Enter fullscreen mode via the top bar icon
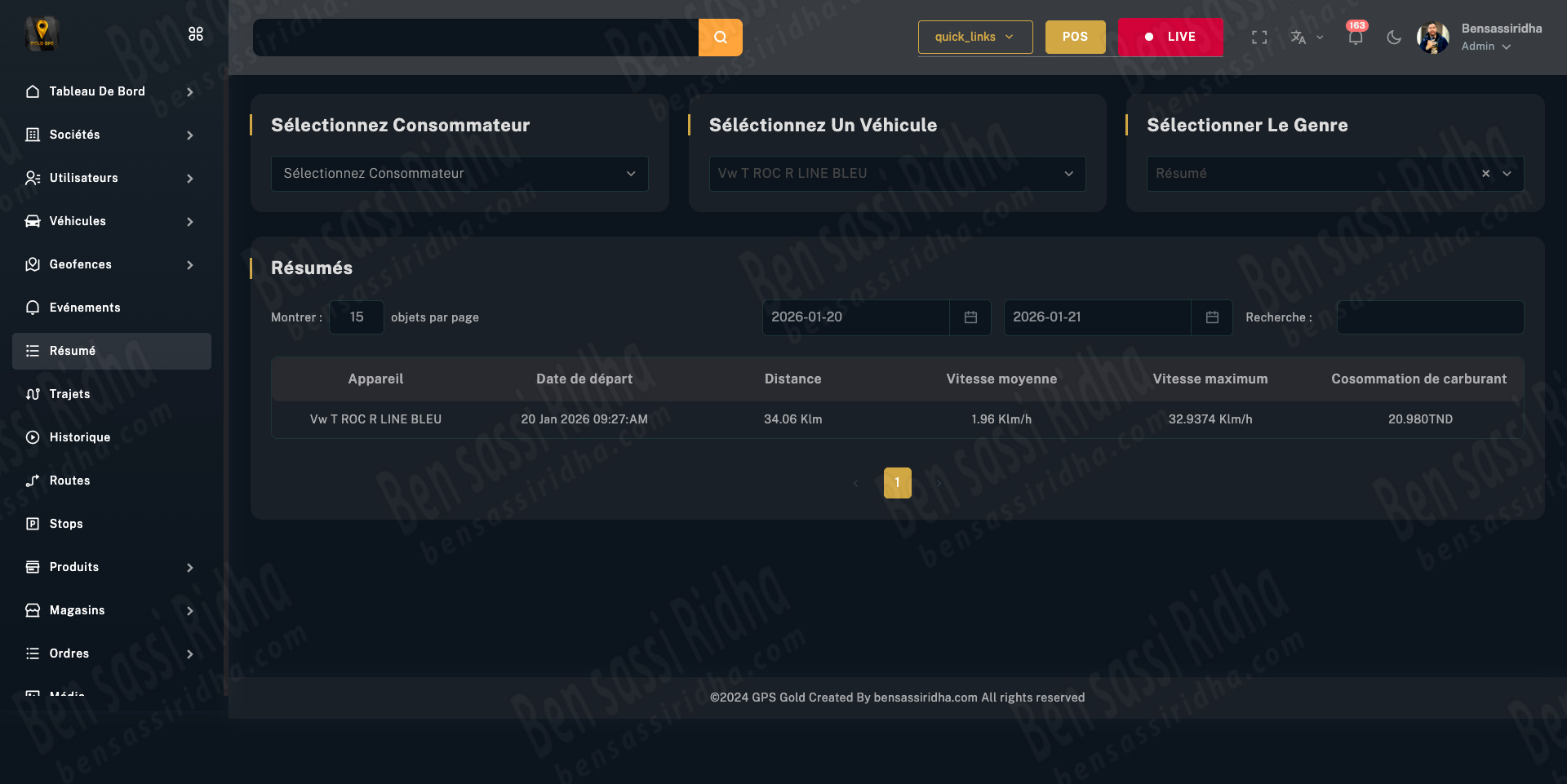1567x784 pixels. [1259, 38]
